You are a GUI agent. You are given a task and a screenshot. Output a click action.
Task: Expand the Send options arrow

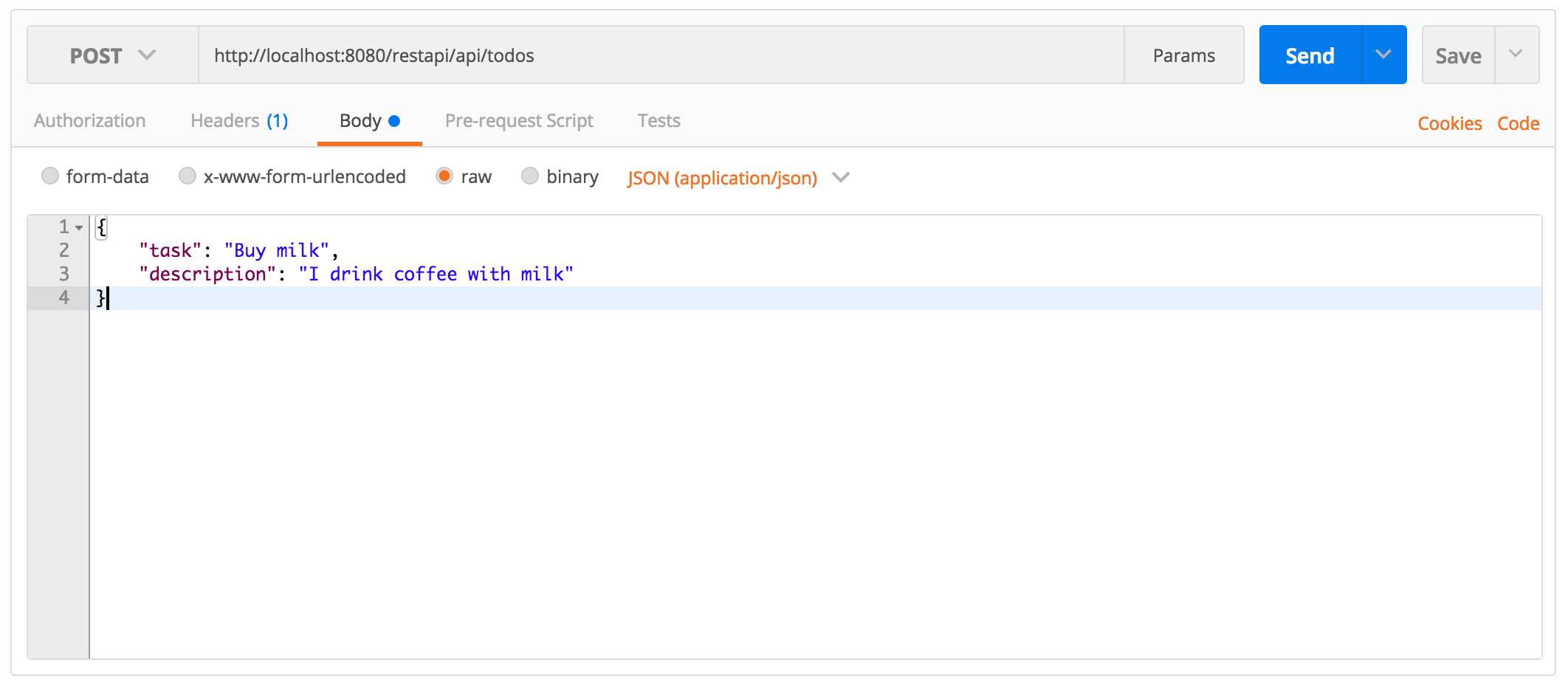[x=1384, y=55]
